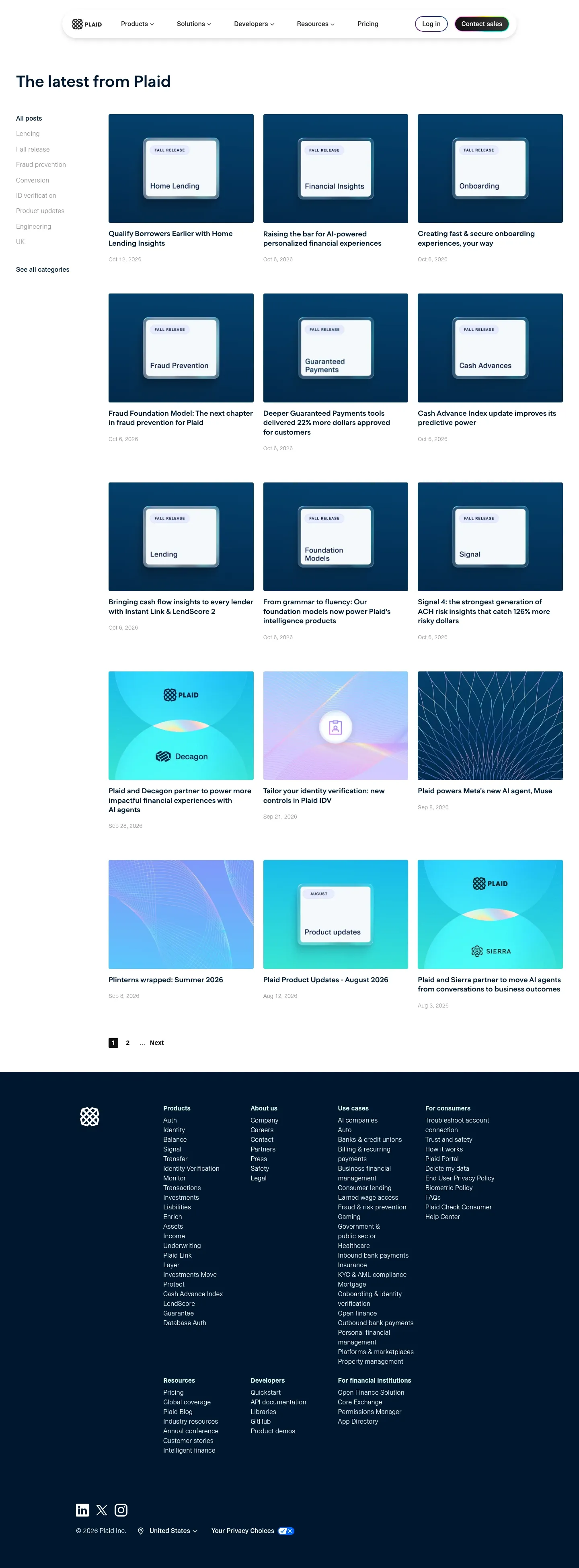Screen dimensions: 579x1568
Task: Filter posts by Fraud prevention category
Action: pos(41,165)
